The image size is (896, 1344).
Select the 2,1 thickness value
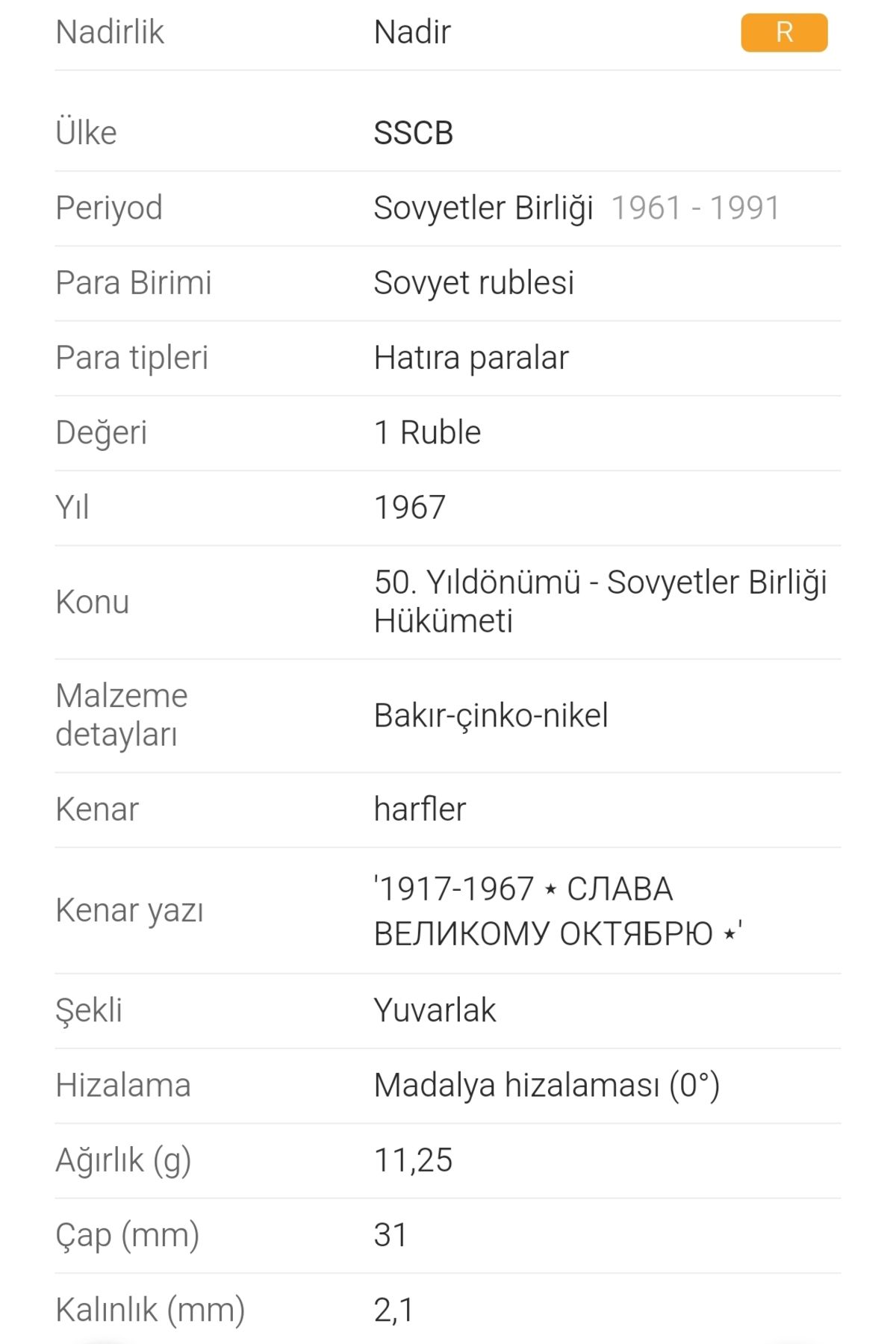[394, 1310]
